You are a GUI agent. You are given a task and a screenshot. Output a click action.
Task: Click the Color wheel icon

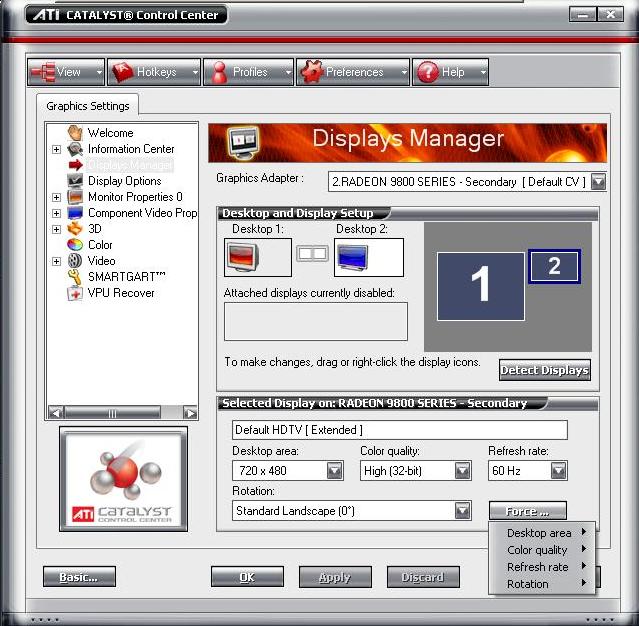click(75, 245)
